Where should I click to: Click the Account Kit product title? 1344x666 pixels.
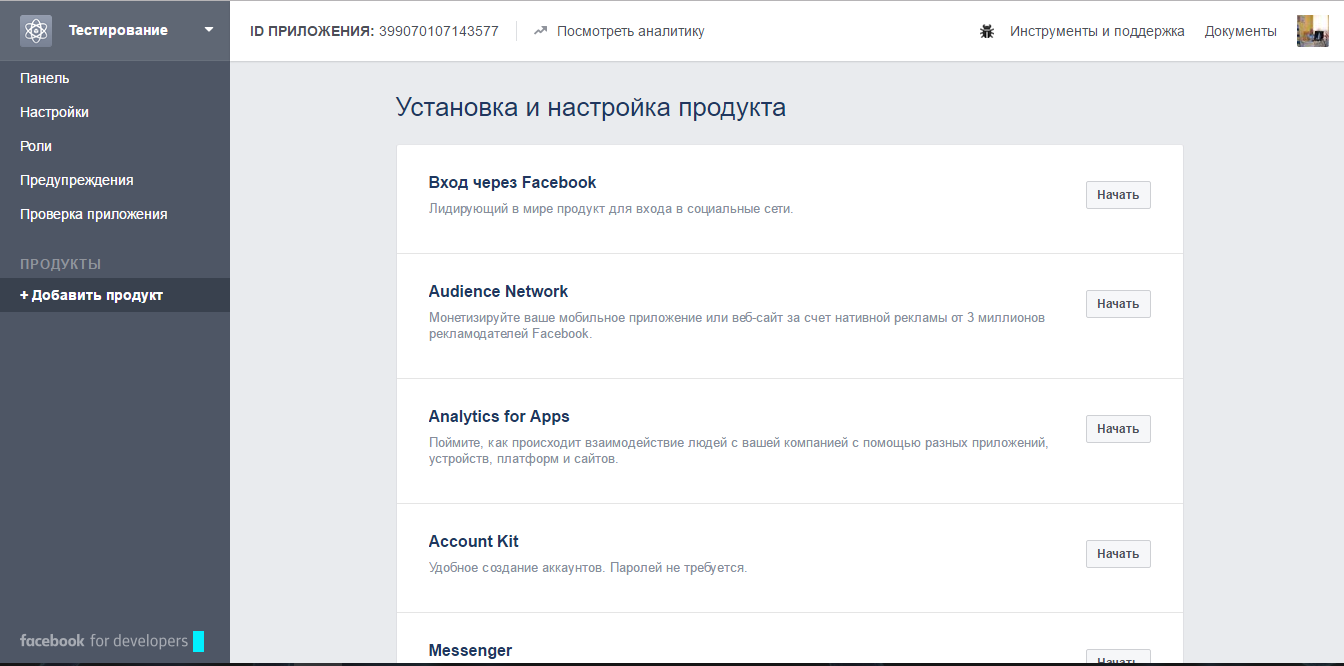(474, 541)
